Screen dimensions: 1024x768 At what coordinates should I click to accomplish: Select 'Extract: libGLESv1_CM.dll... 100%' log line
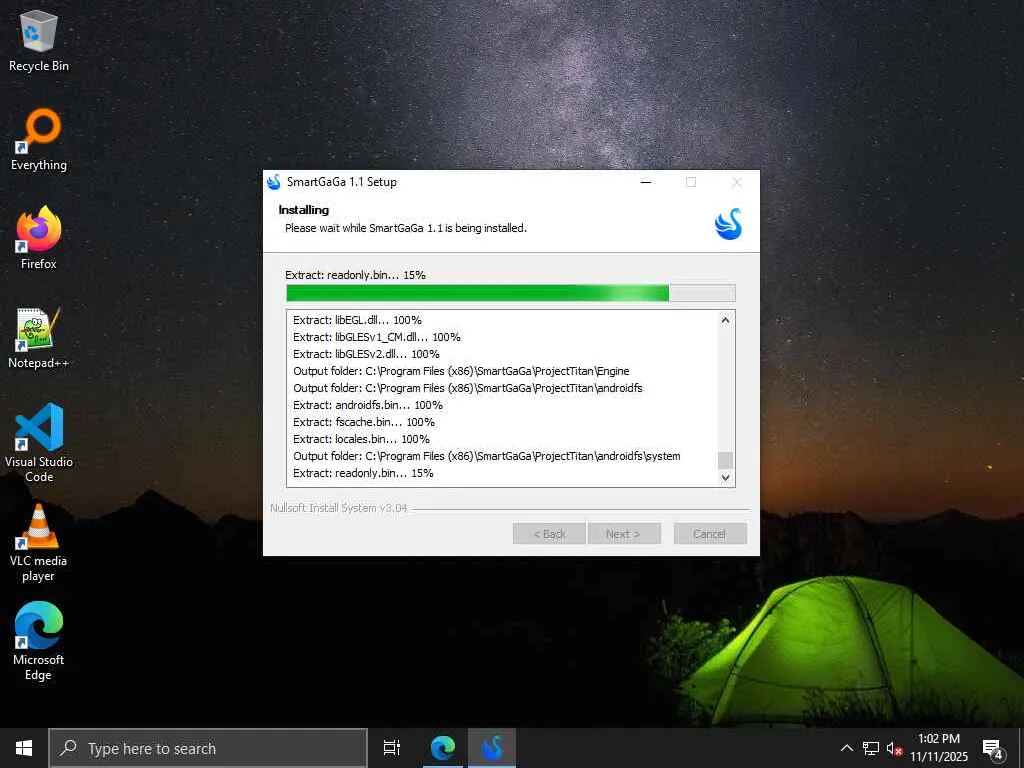tap(377, 337)
